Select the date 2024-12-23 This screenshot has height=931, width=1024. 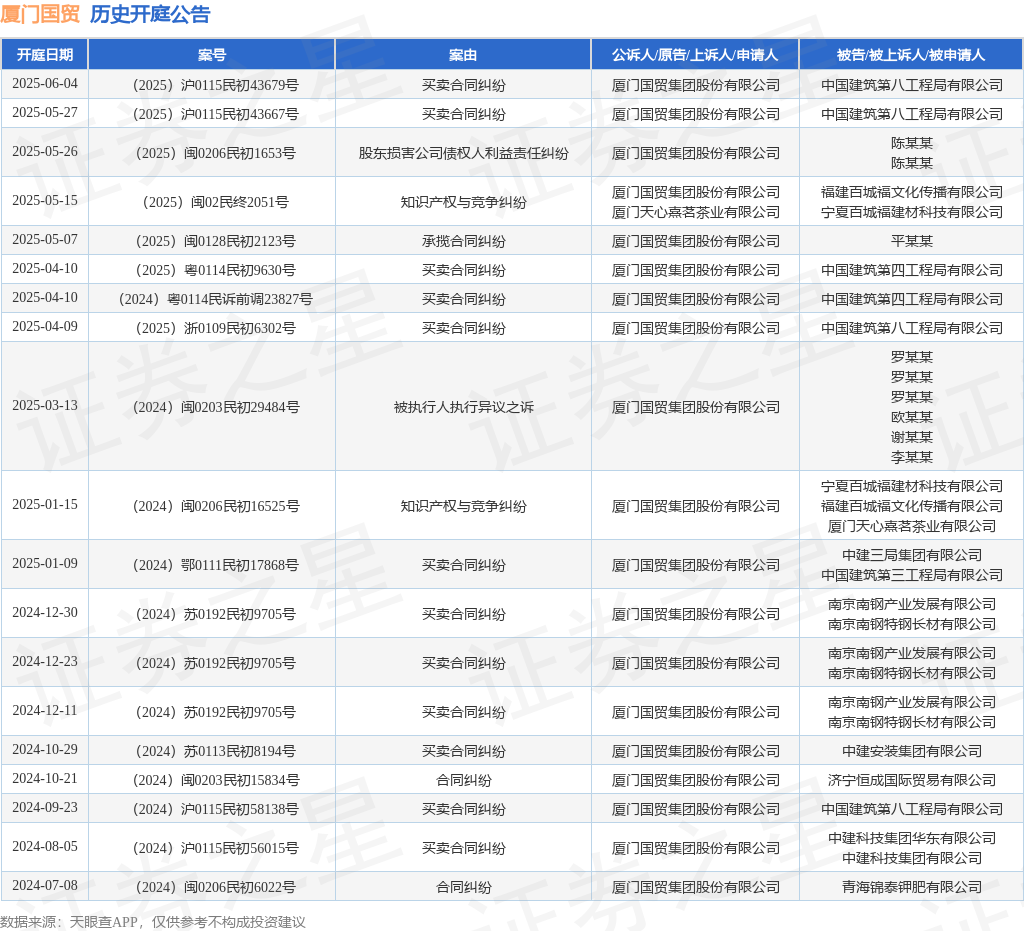click(x=44, y=661)
